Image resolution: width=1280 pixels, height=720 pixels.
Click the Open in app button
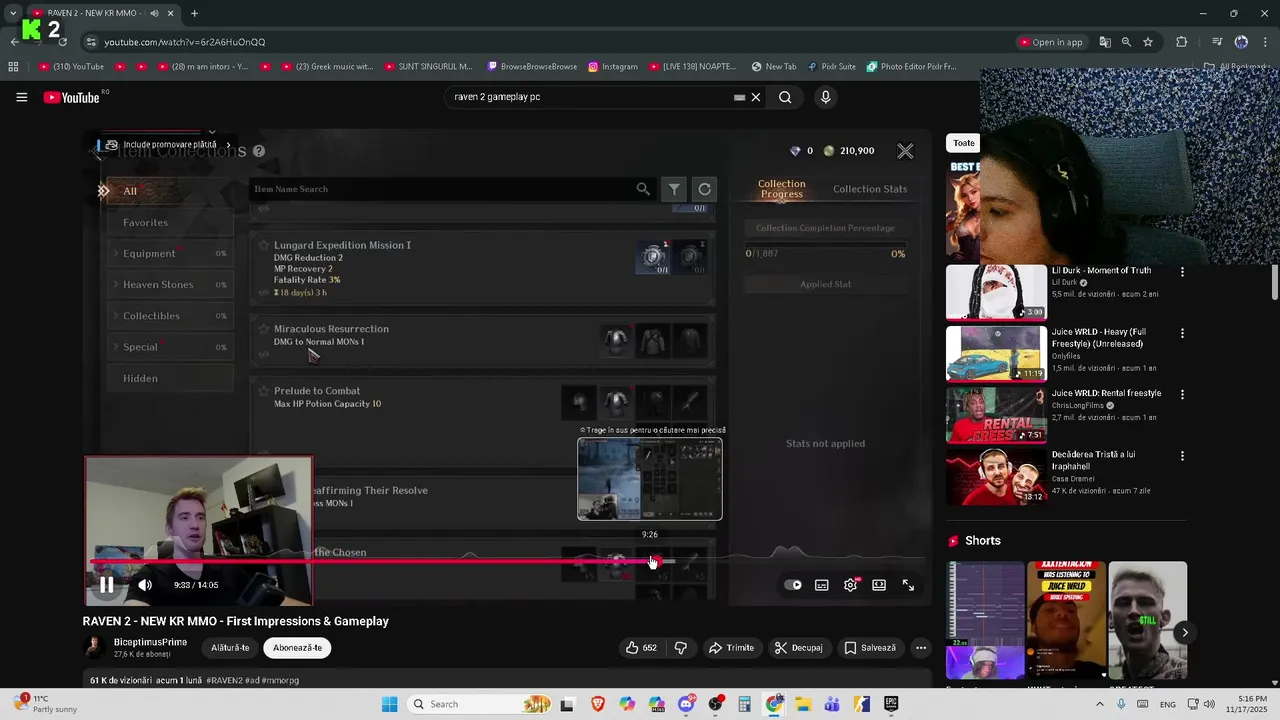(x=1051, y=42)
